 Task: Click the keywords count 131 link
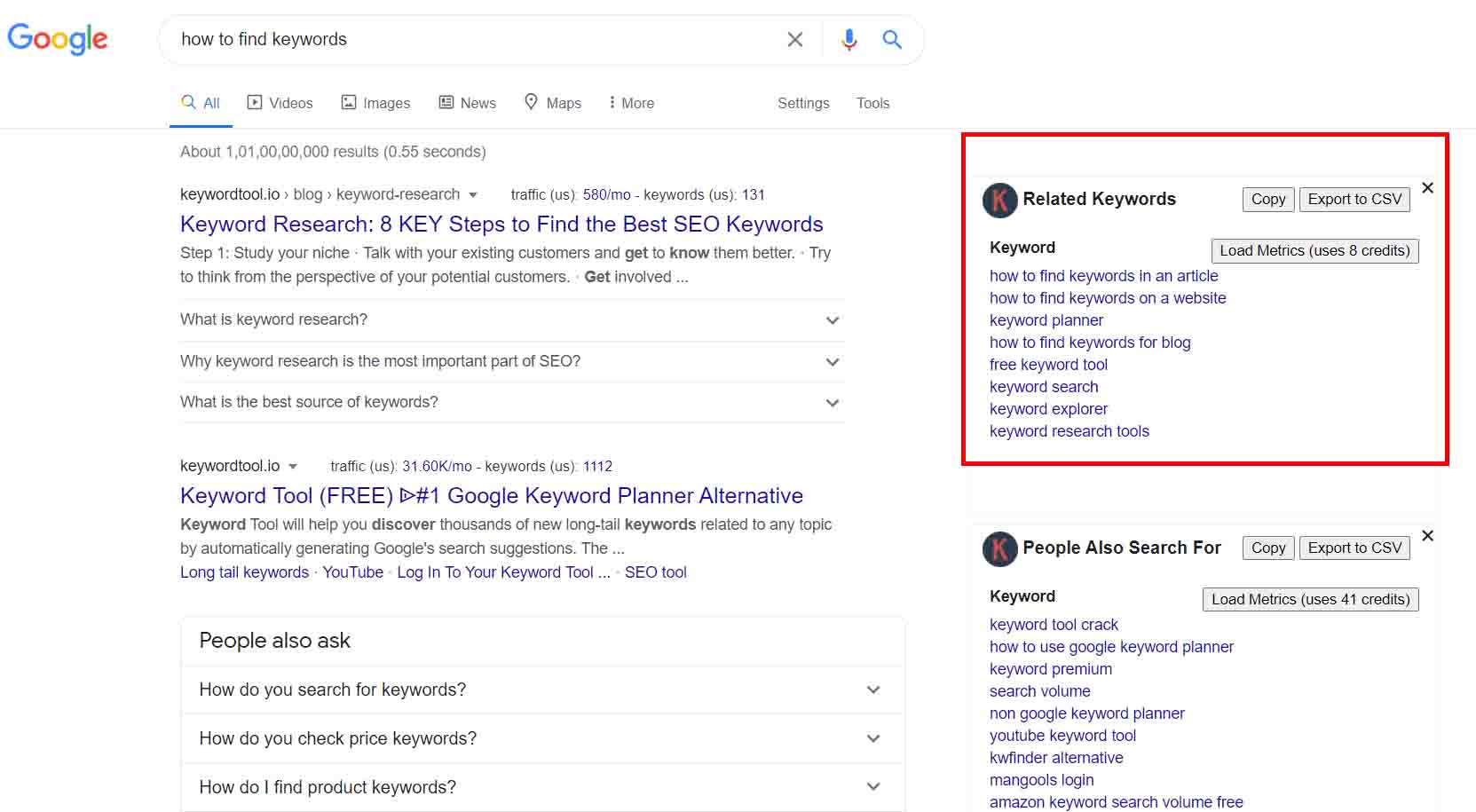754,194
